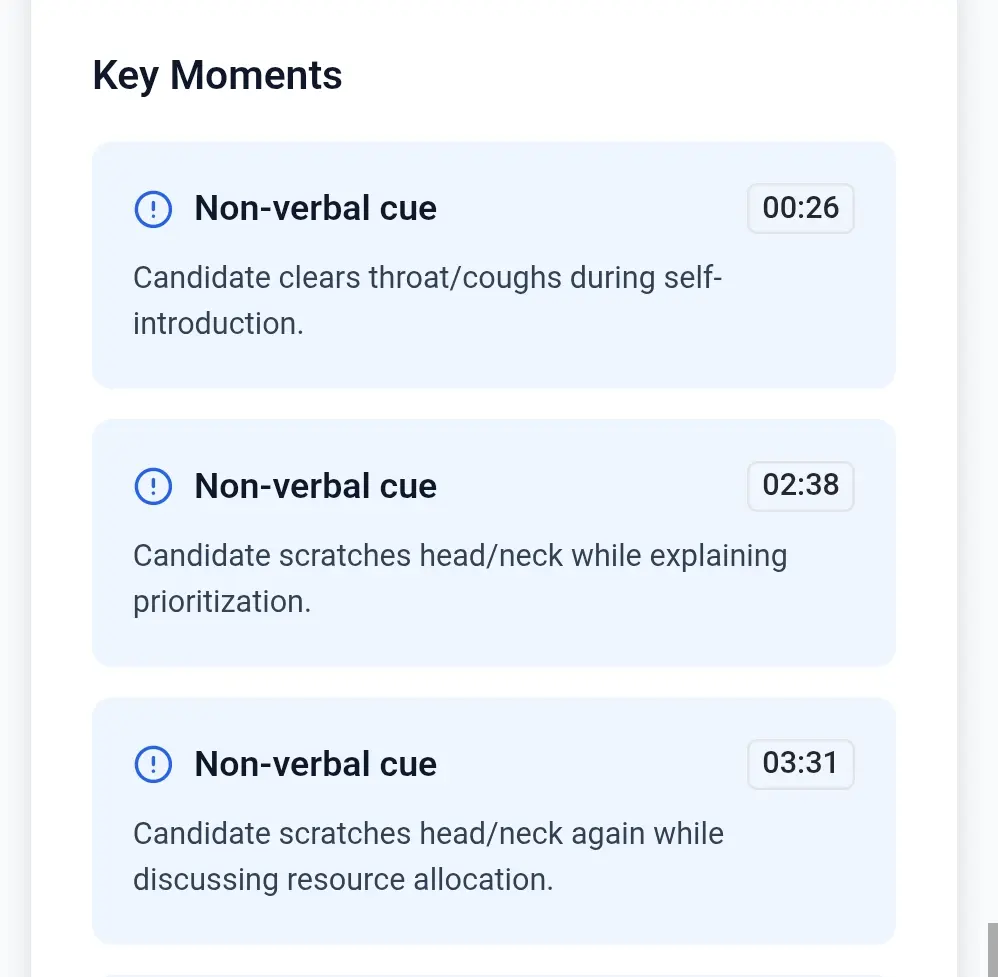This screenshot has width=998, height=977.
Task: Click the vertical scrollbar thumb at right edge
Action: point(992,948)
